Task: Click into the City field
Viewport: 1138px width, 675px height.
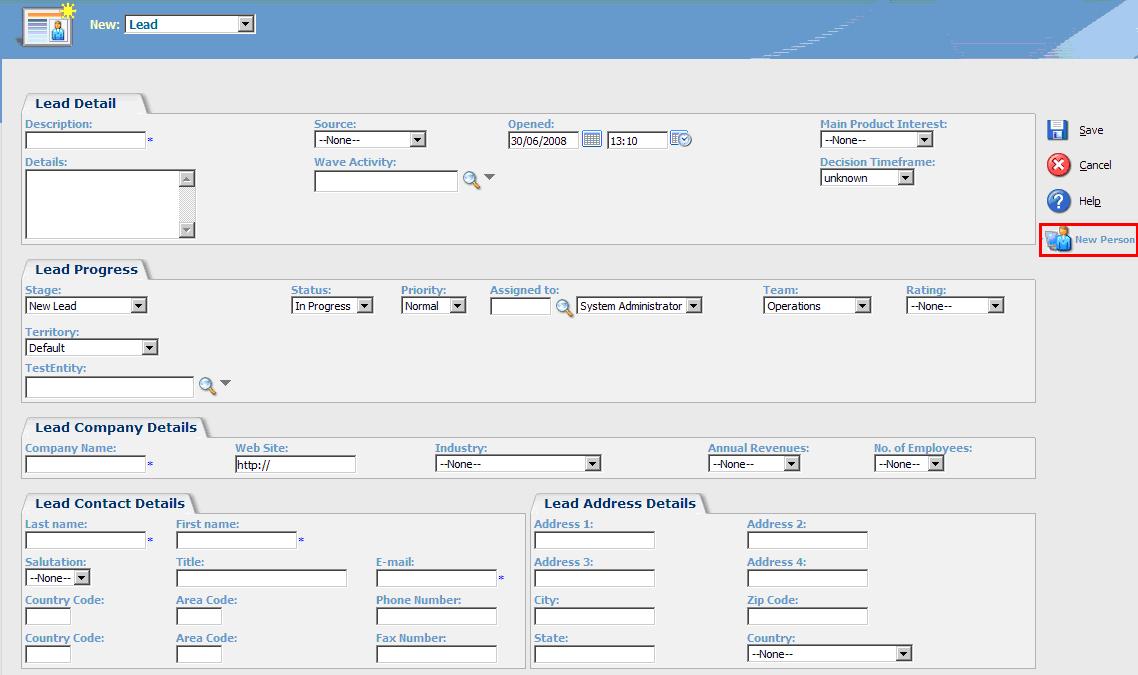Action: point(594,616)
